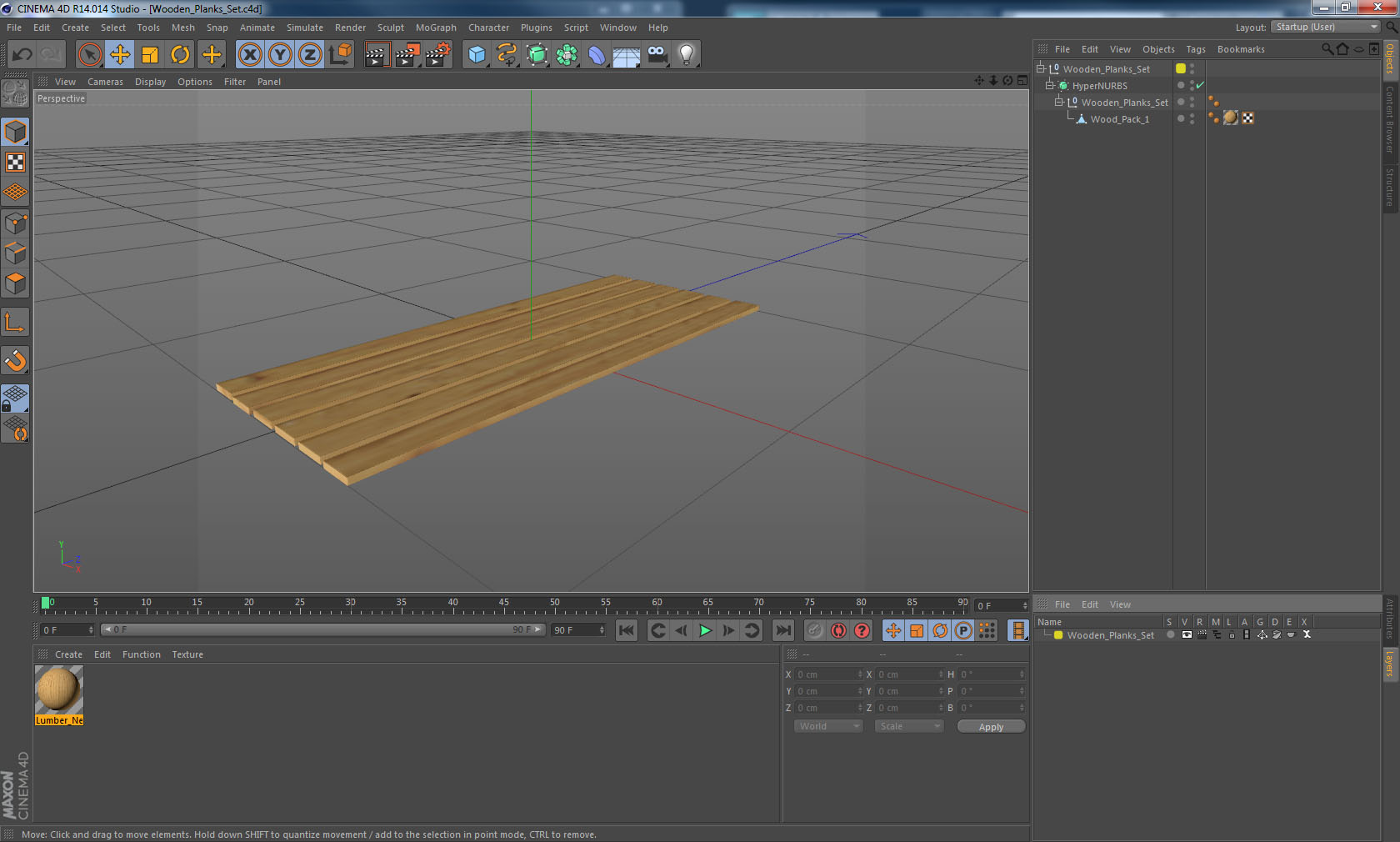This screenshot has width=1400, height=842.
Task: Toggle HyperNURBS enabled green checkmark
Action: pyautogui.click(x=1200, y=86)
